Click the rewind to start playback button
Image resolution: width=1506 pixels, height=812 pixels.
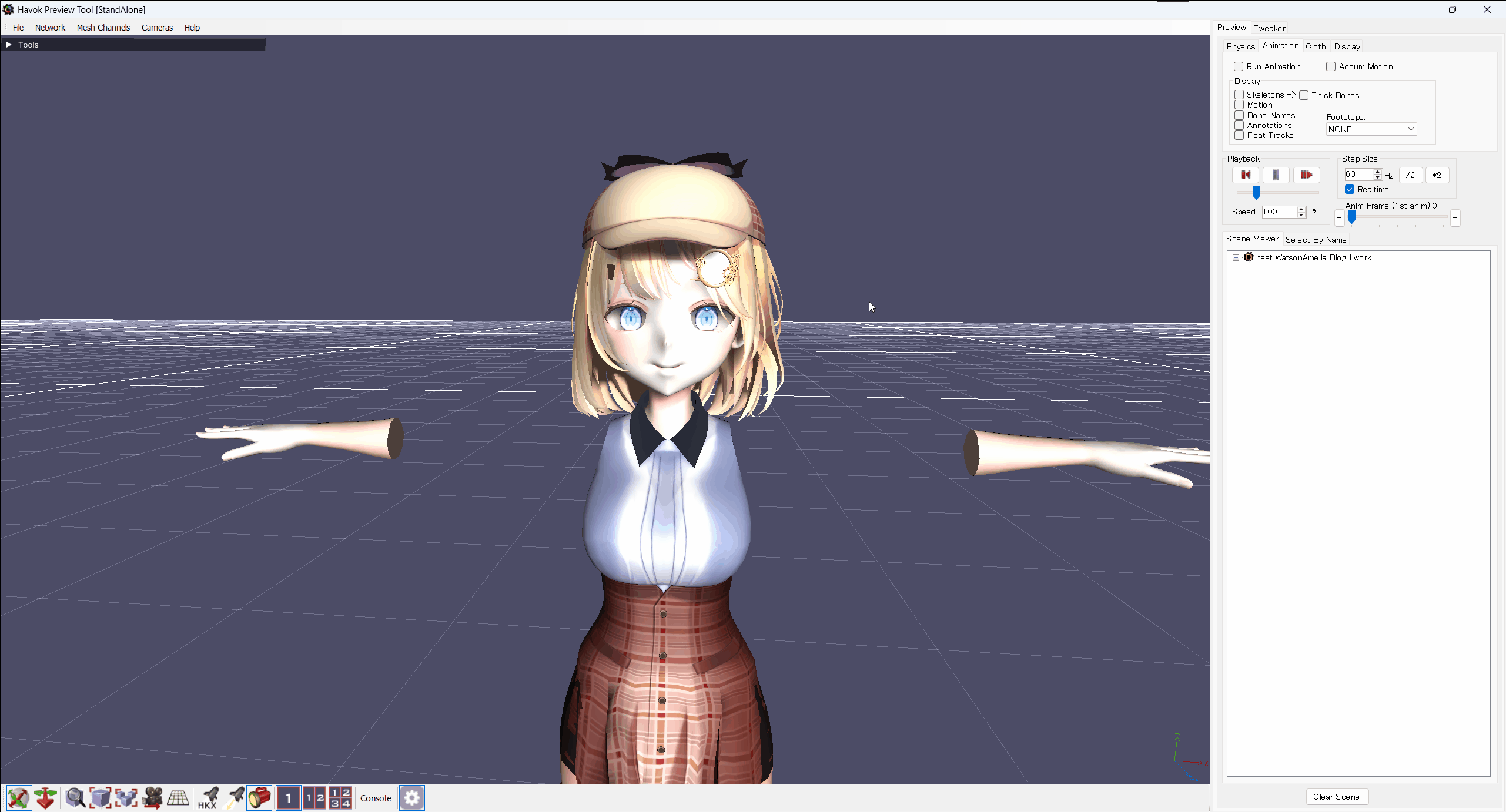(1245, 175)
